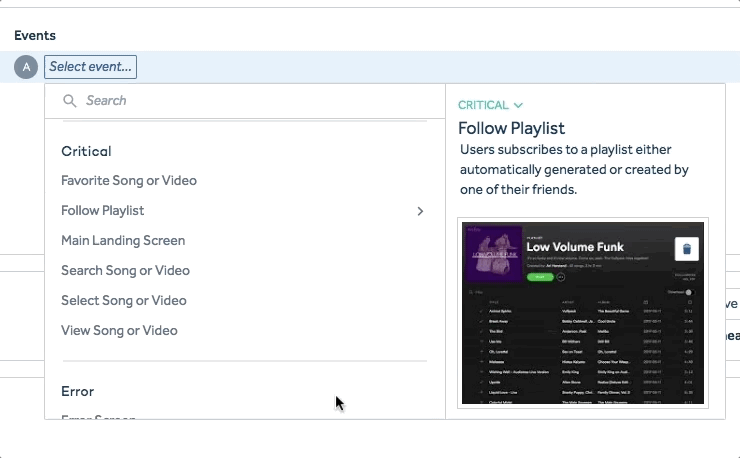This screenshot has height=458, width=740.
Task: Select the Follow Playlist event
Action: point(102,211)
